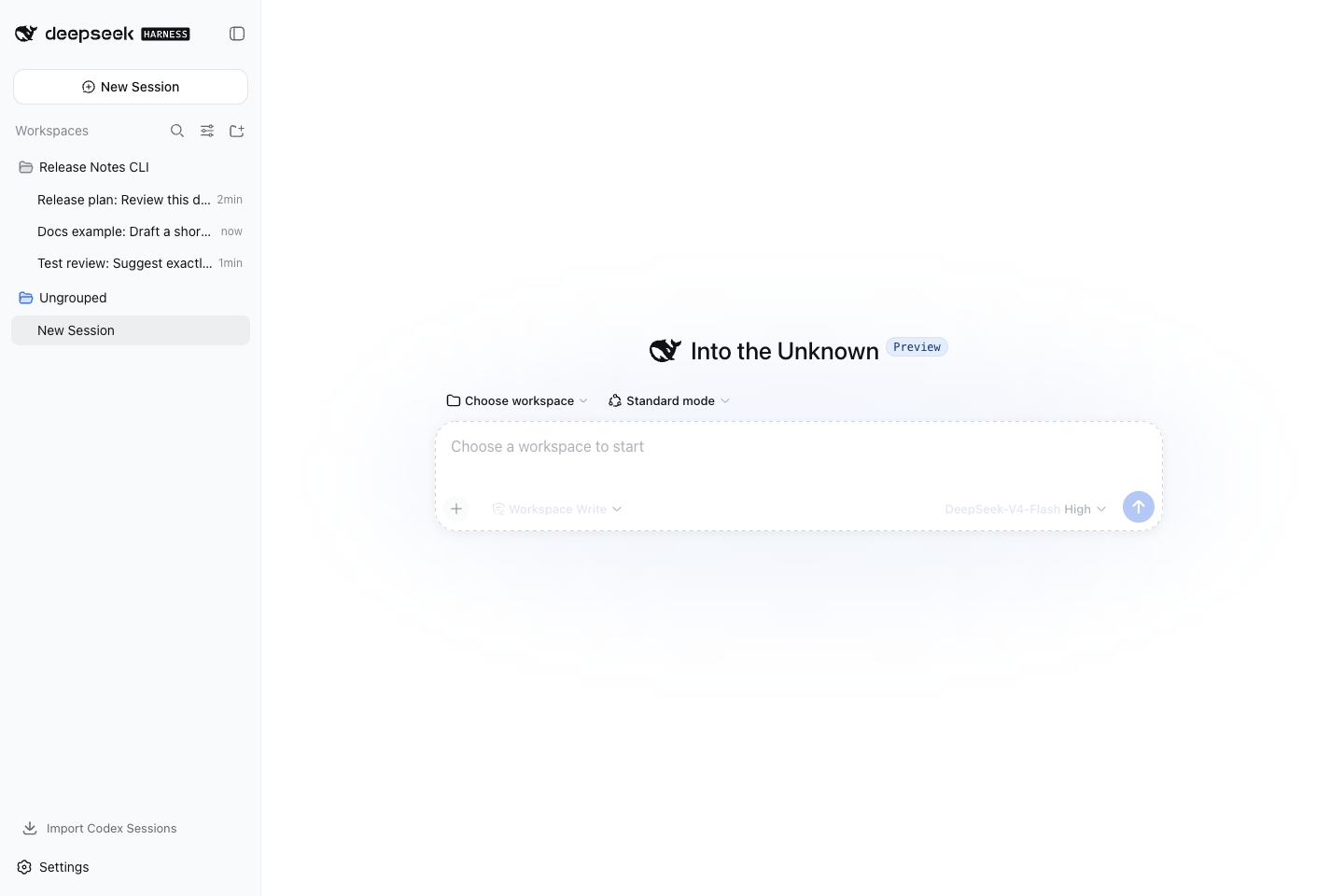Open the Workspace Write permission dropdown
Screen dimensions: 1344x896
[x=557, y=509]
